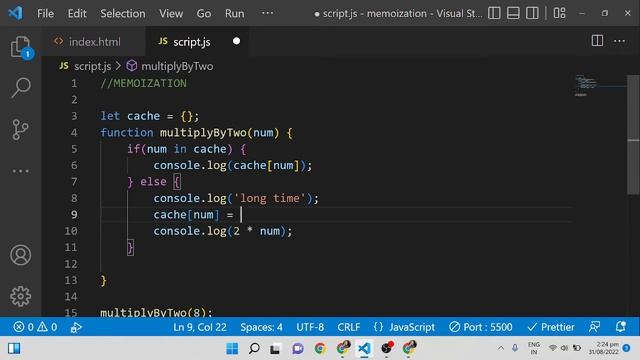Screen dimensions: 640x360
Task: Show hidden system tray icons chevron
Action: 500,348
